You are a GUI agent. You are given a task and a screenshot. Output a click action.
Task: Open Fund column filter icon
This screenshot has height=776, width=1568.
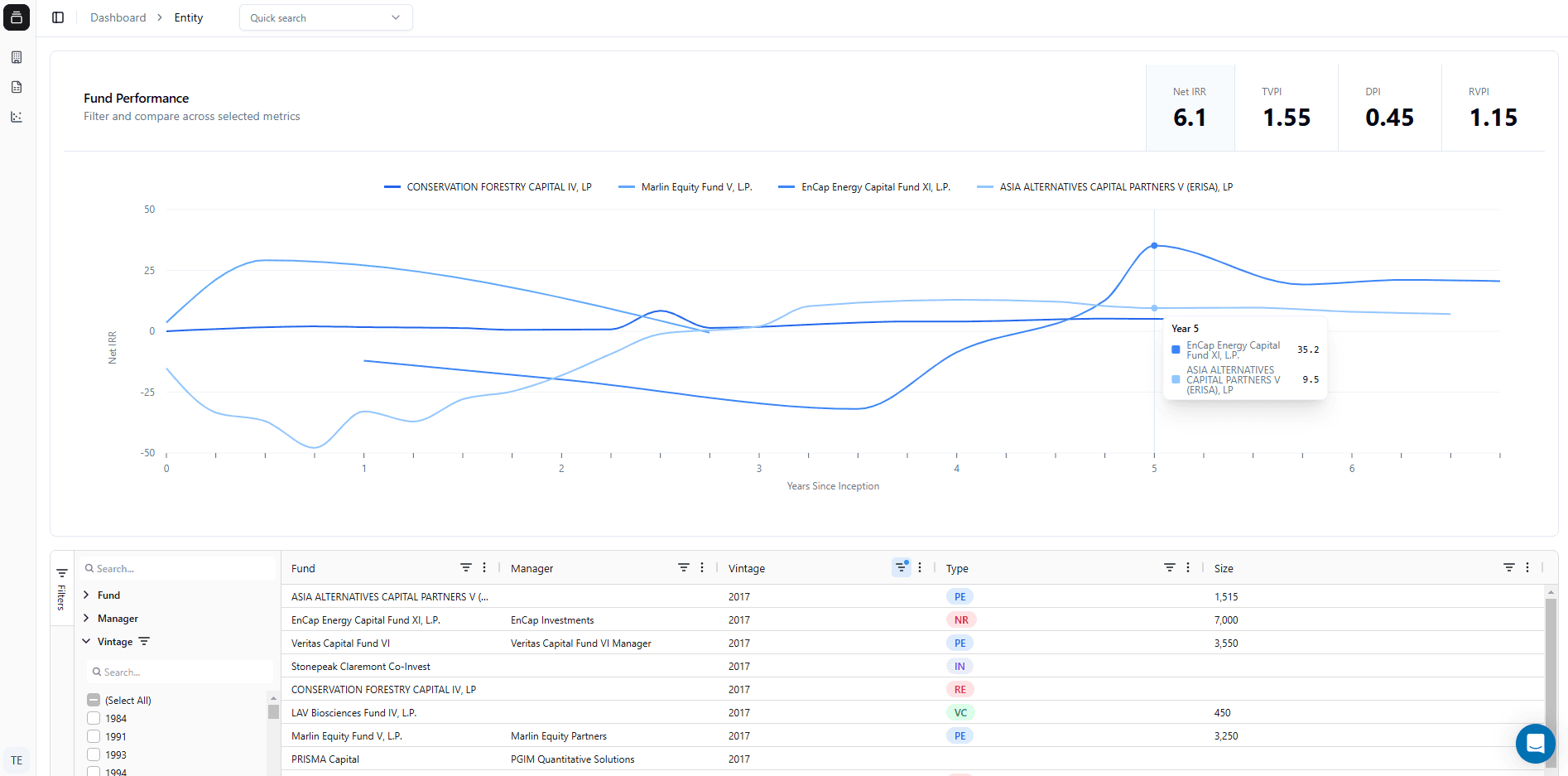pos(466,567)
